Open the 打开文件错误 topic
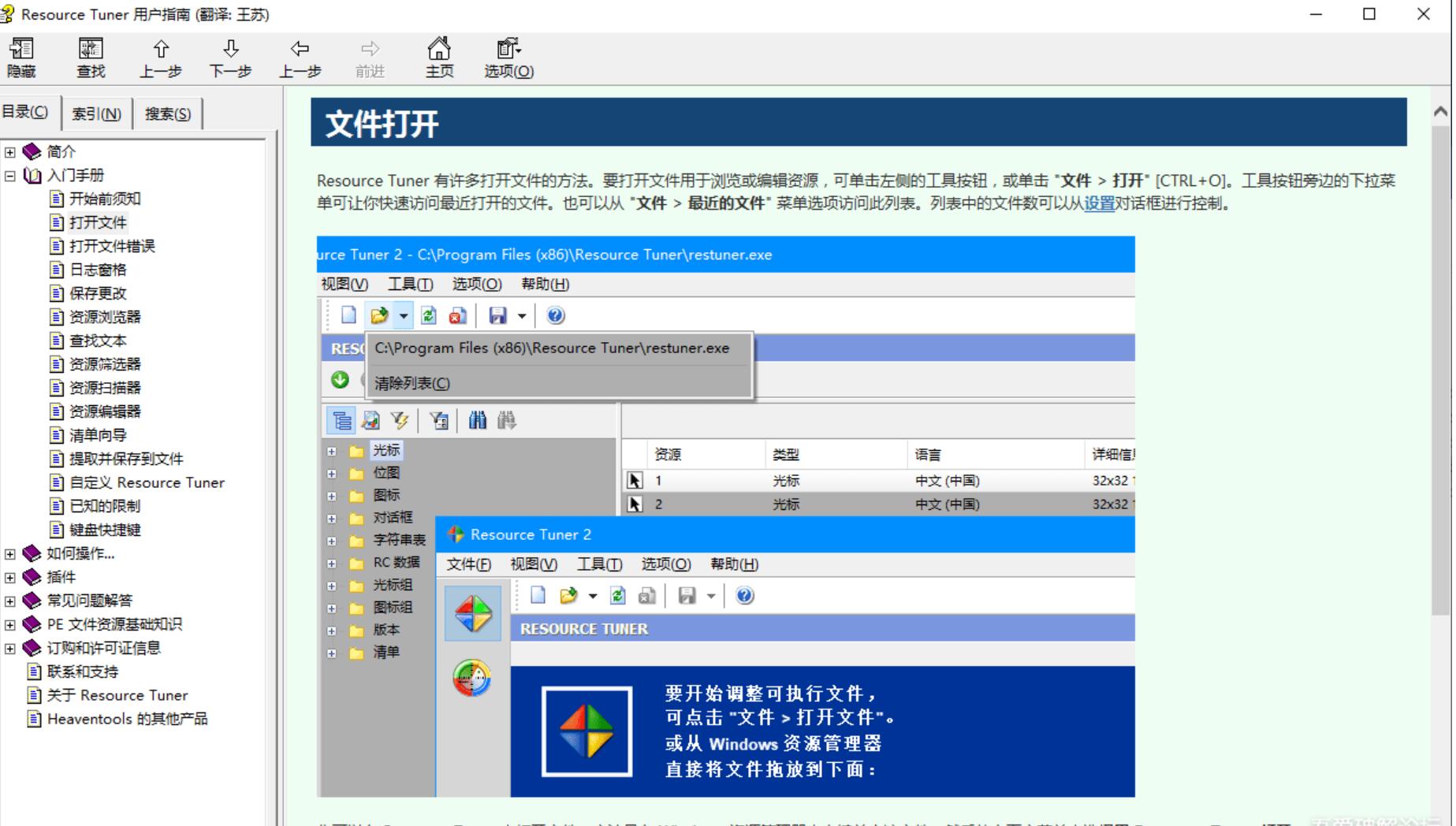Screen dimensions: 1456x826 click(x=112, y=246)
